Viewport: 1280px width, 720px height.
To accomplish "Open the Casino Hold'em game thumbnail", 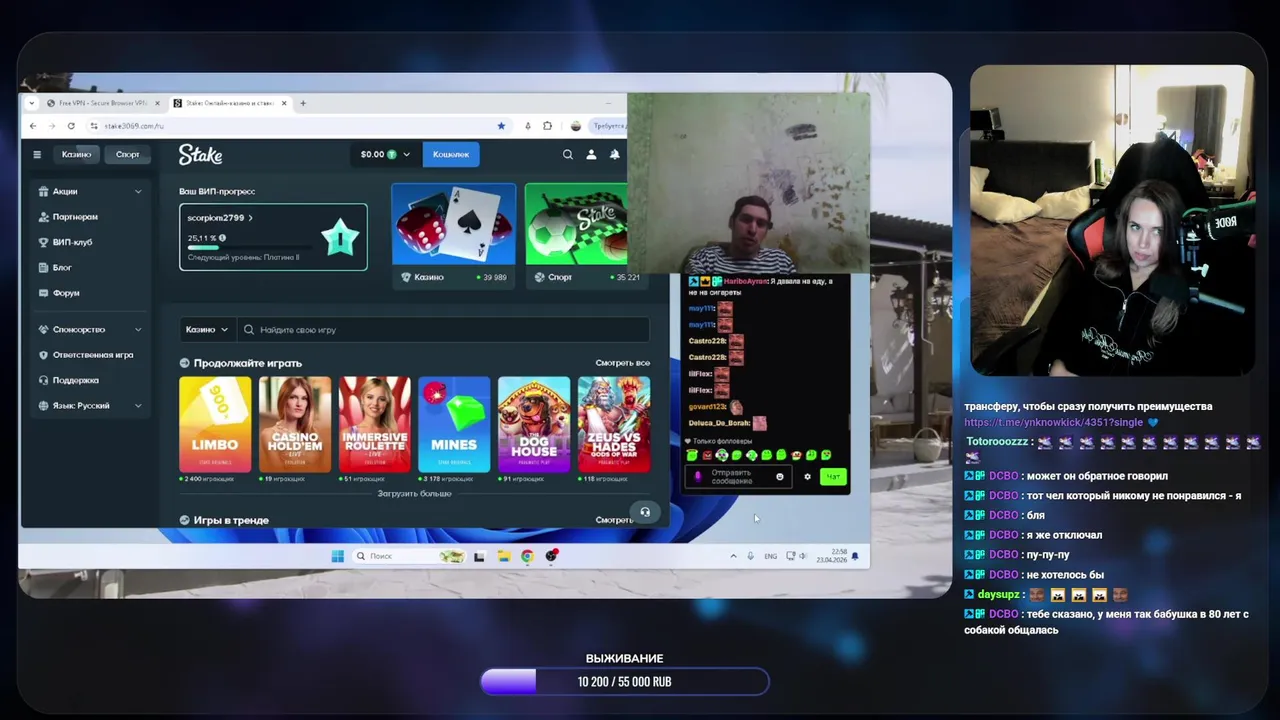I will (295, 424).
